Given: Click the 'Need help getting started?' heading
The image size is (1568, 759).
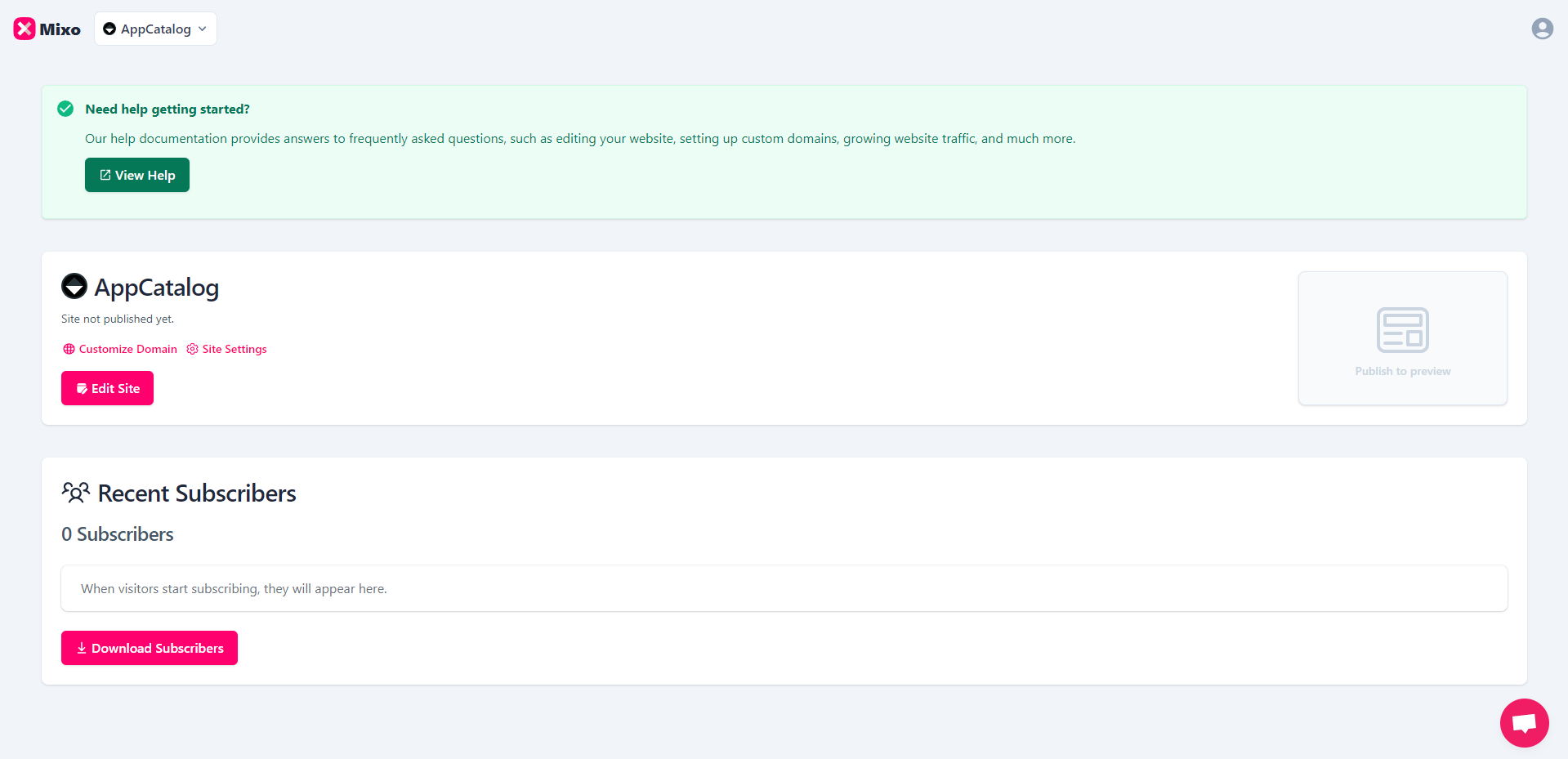Looking at the screenshot, I should [168, 109].
